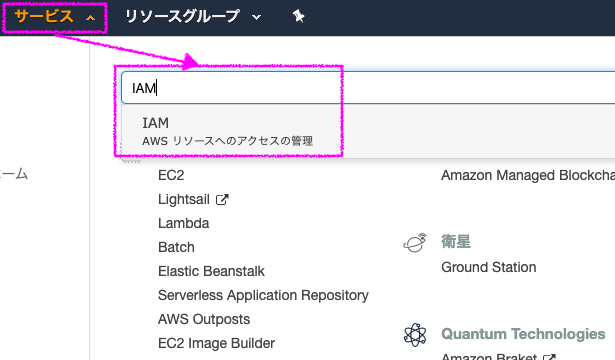Open AWS Outposts link
This screenshot has width=615, height=360.
[204, 319]
